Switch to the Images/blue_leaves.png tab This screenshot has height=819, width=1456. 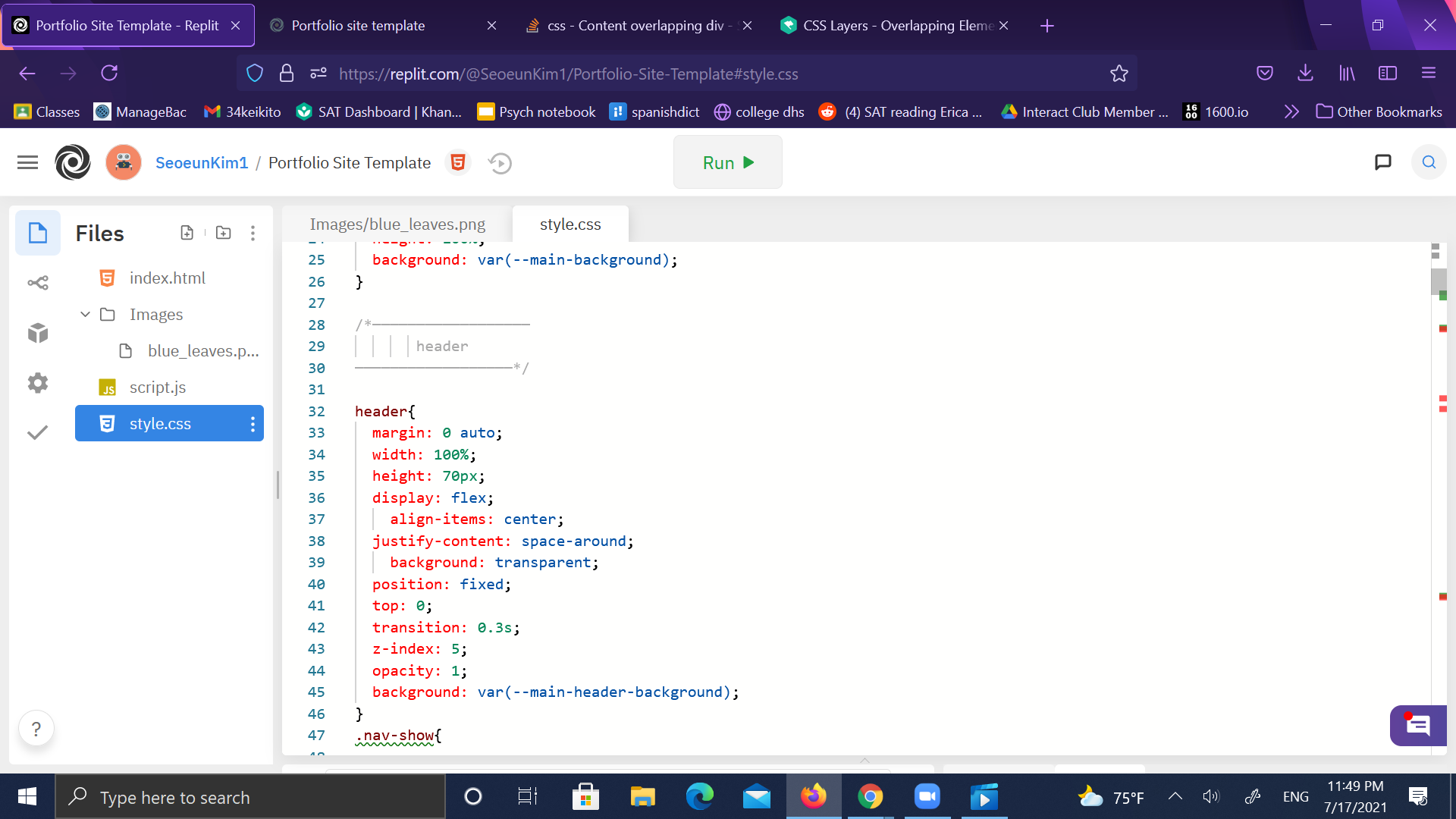pos(397,224)
